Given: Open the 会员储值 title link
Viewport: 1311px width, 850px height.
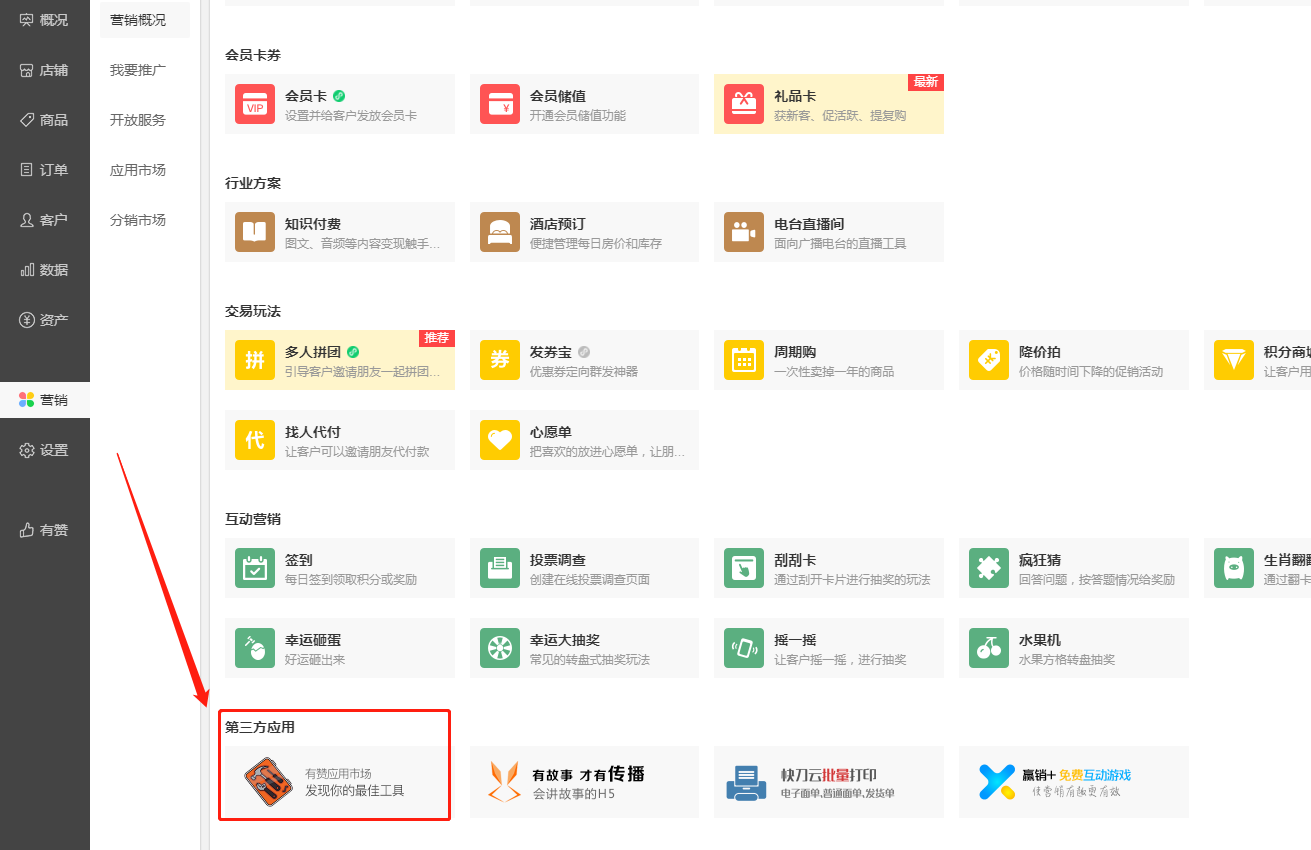Looking at the screenshot, I should [x=558, y=96].
